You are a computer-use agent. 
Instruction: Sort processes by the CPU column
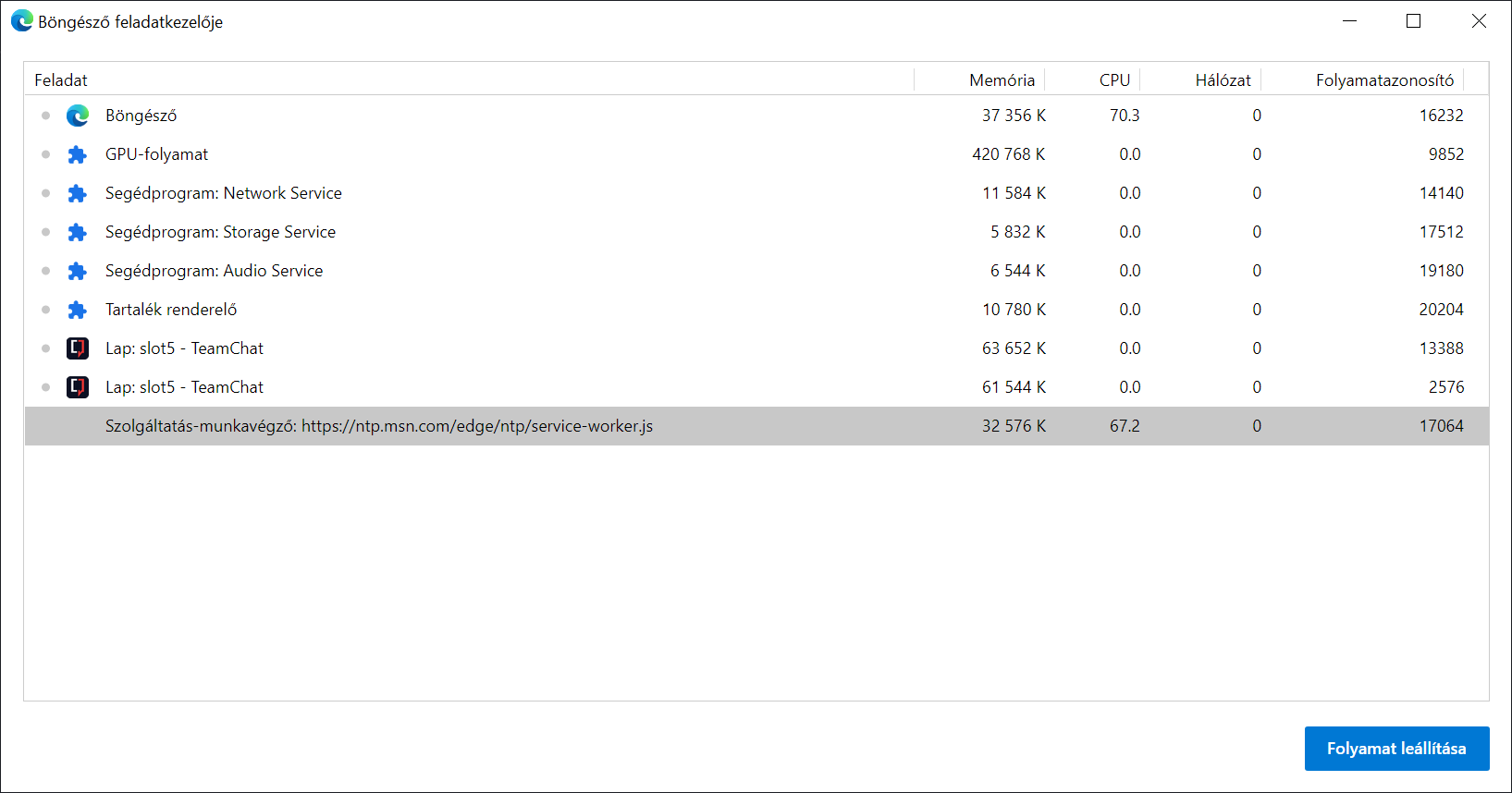pos(1114,80)
